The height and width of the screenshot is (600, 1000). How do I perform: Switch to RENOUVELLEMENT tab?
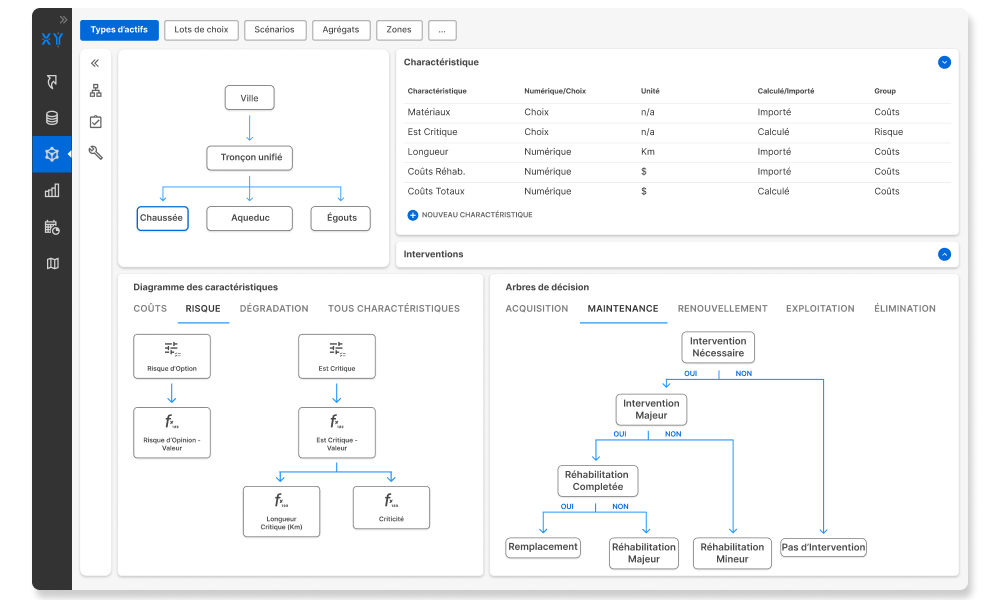tap(723, 309)
